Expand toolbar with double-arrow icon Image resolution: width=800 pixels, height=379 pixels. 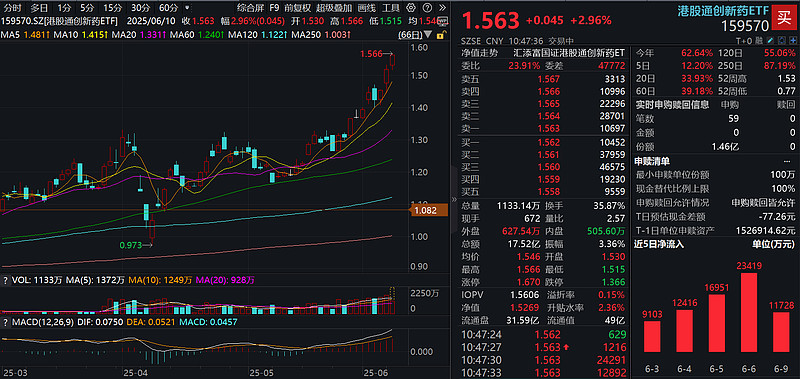click(x=442, y=8)
